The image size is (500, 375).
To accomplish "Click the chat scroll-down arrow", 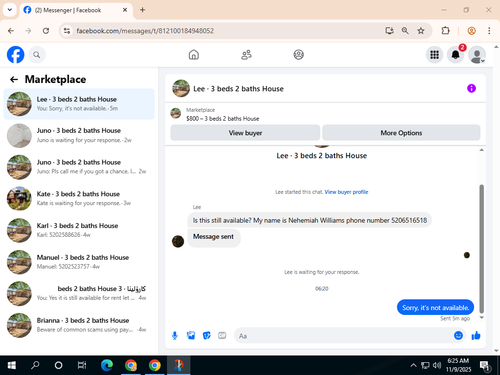I will pos(481,318).
